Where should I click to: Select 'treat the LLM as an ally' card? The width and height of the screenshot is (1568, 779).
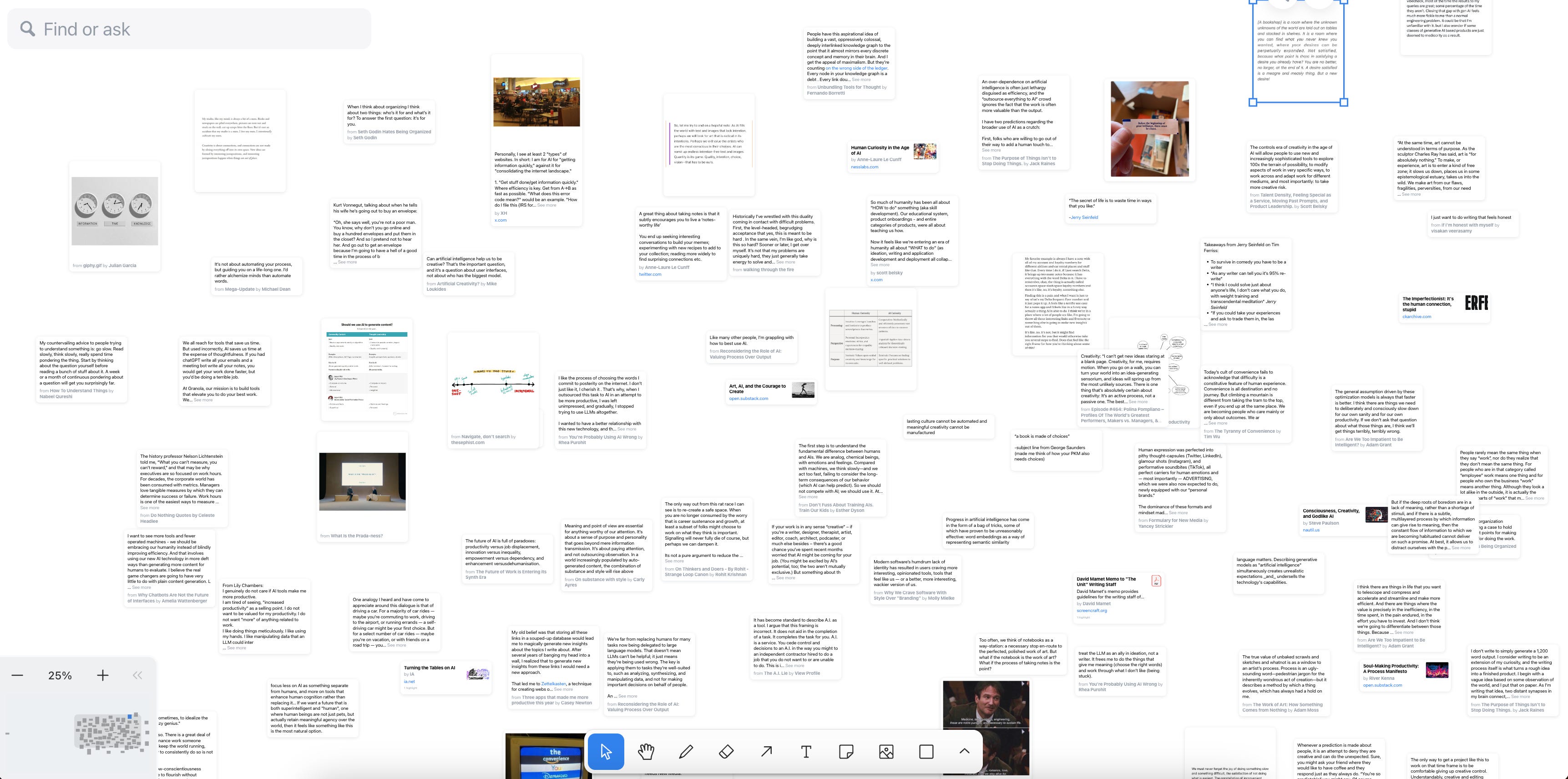pyautogui.click(x=1121, y=672)
